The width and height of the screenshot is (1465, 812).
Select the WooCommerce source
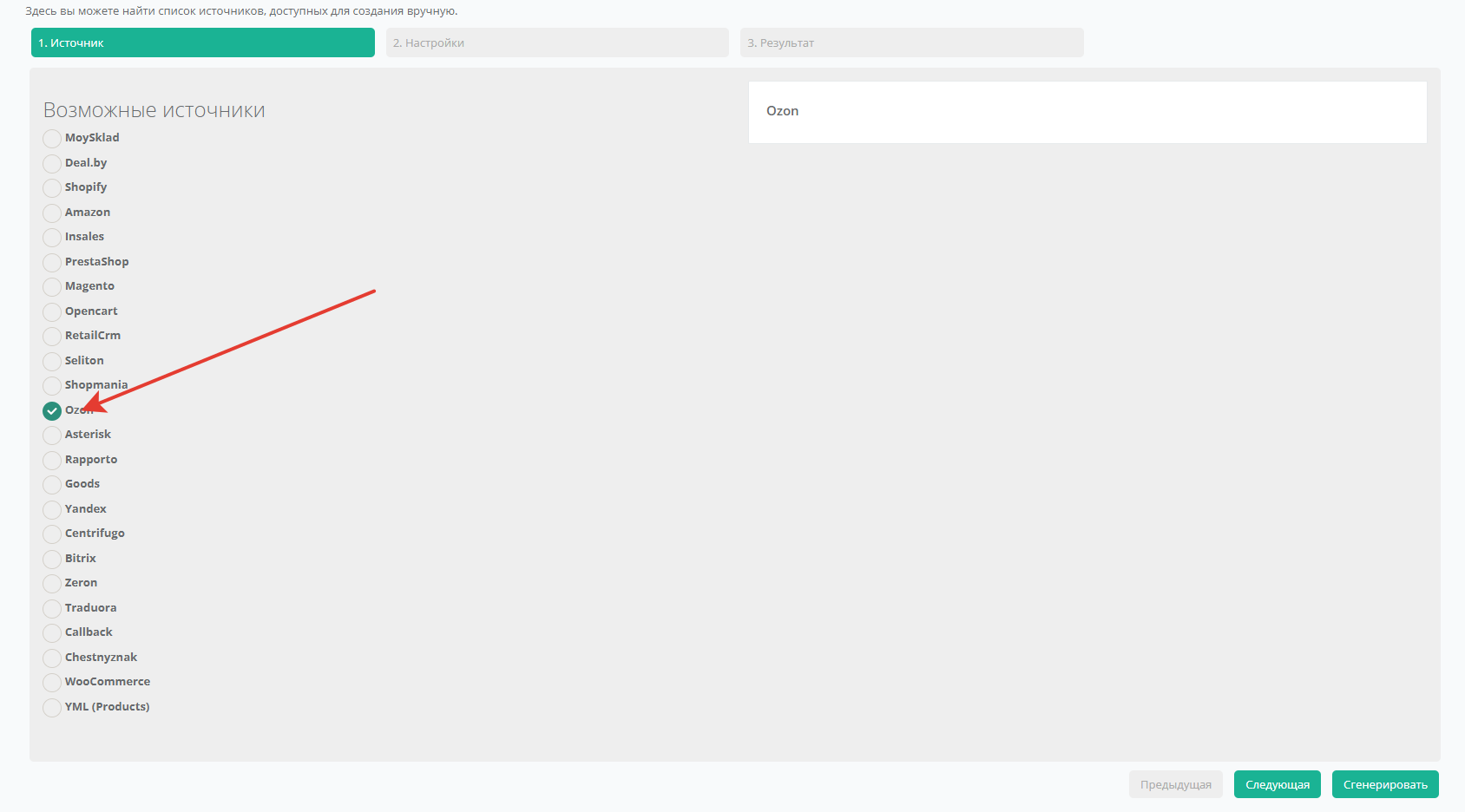(52, 683)
